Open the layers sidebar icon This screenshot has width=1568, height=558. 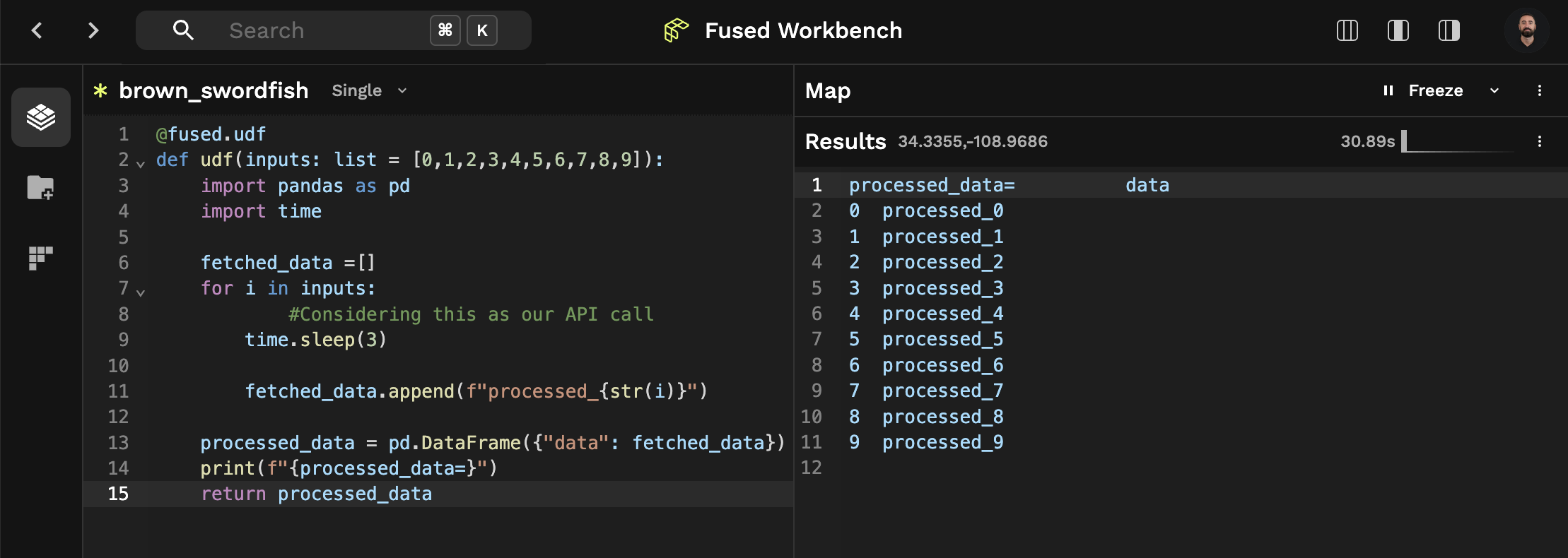tap(41, 117)
